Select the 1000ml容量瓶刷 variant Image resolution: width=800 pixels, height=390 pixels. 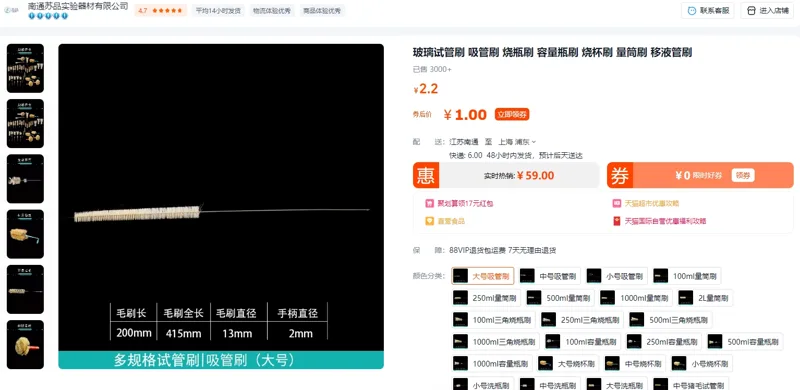click(492, 363)
